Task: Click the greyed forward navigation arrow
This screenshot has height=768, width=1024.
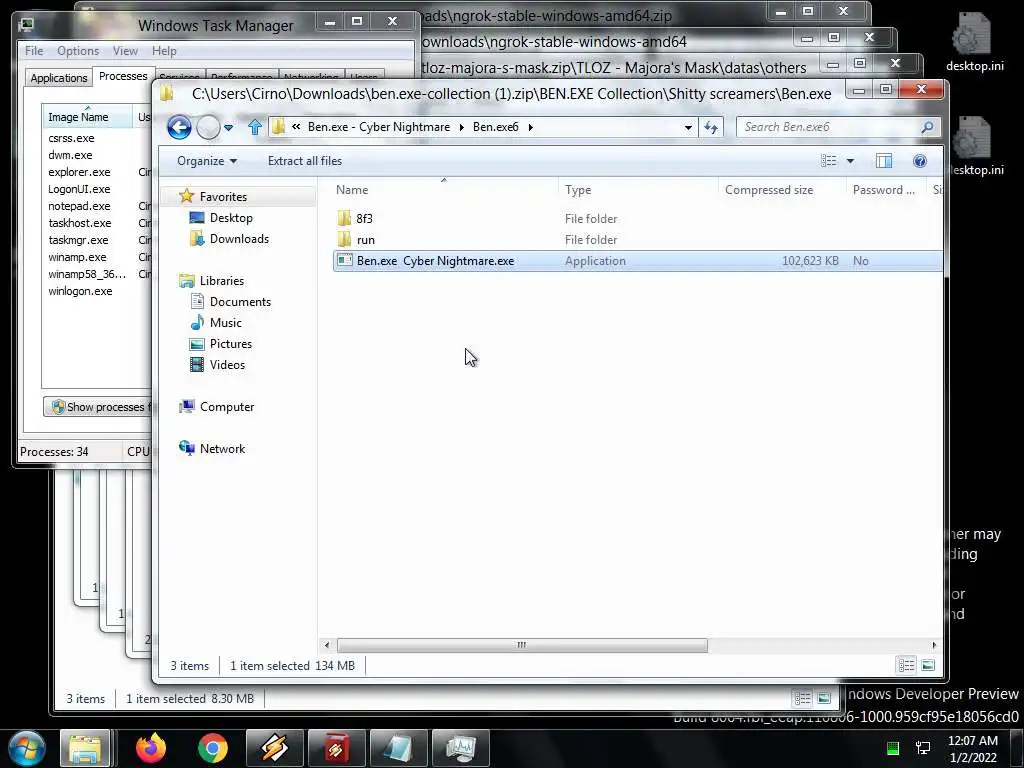Action: click(x=208, y=127)
